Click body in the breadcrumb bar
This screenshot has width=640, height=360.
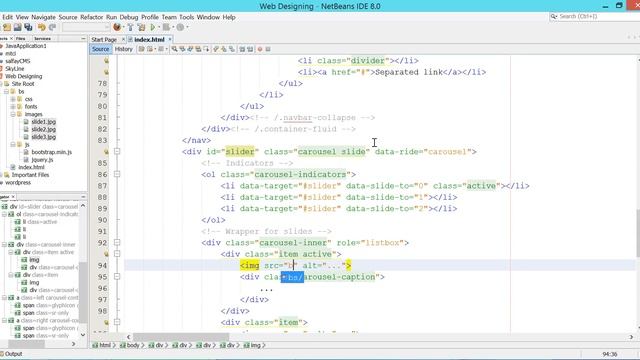(x=133, y=345)
